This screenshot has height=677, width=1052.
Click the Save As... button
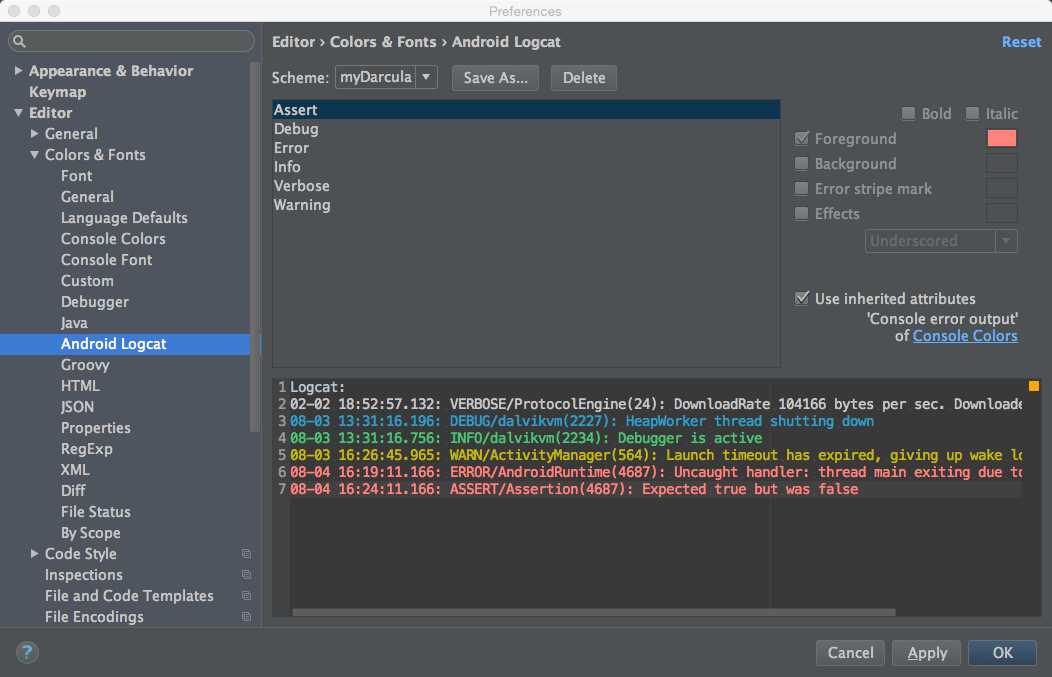[496, 78]
